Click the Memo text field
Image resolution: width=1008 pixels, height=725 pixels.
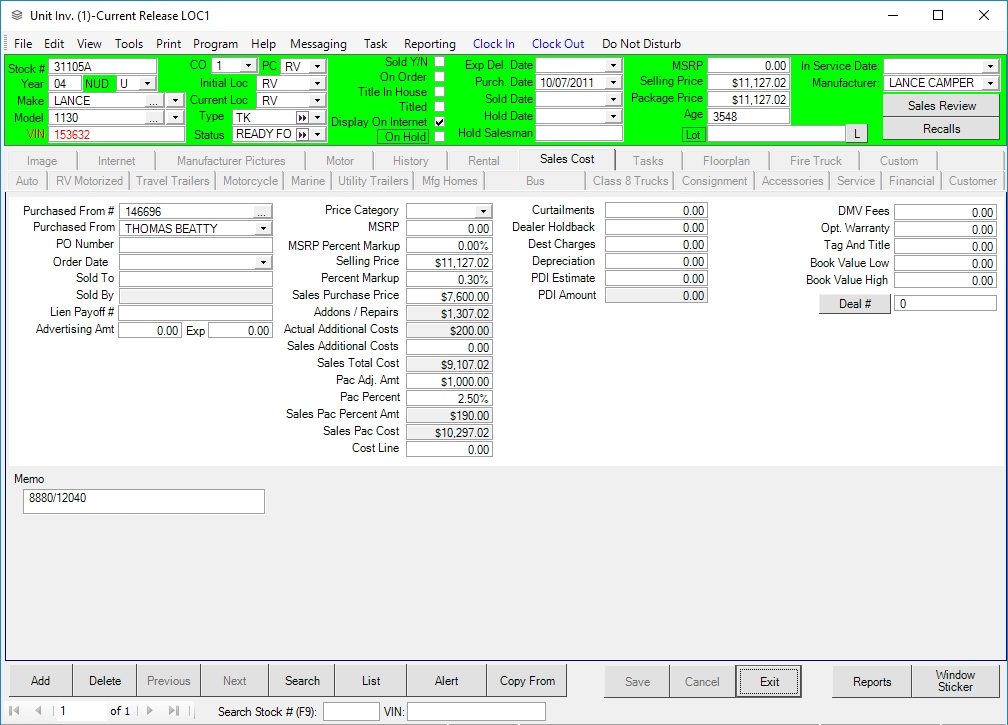coord(143,501)
